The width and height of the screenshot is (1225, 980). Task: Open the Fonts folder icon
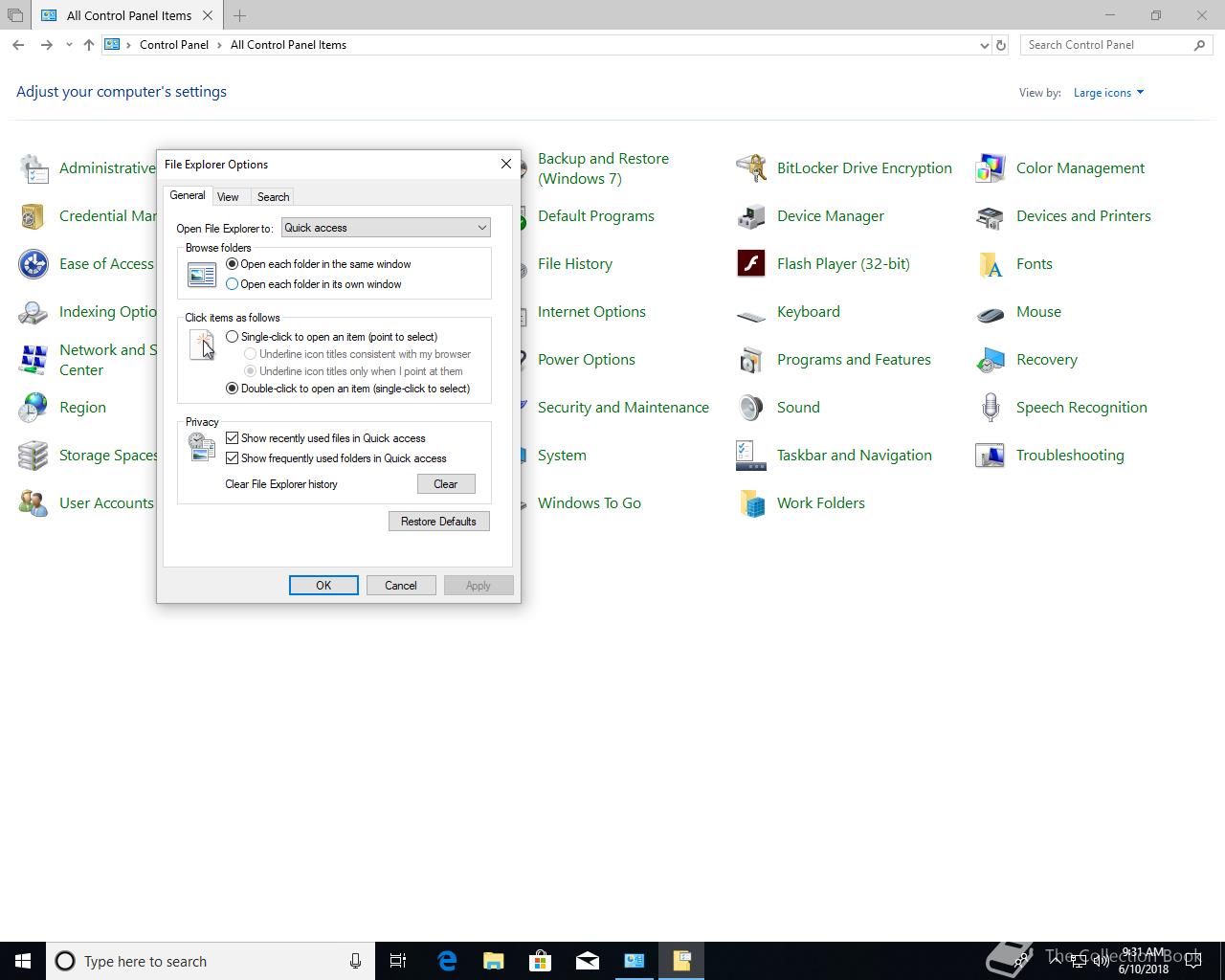991,264
